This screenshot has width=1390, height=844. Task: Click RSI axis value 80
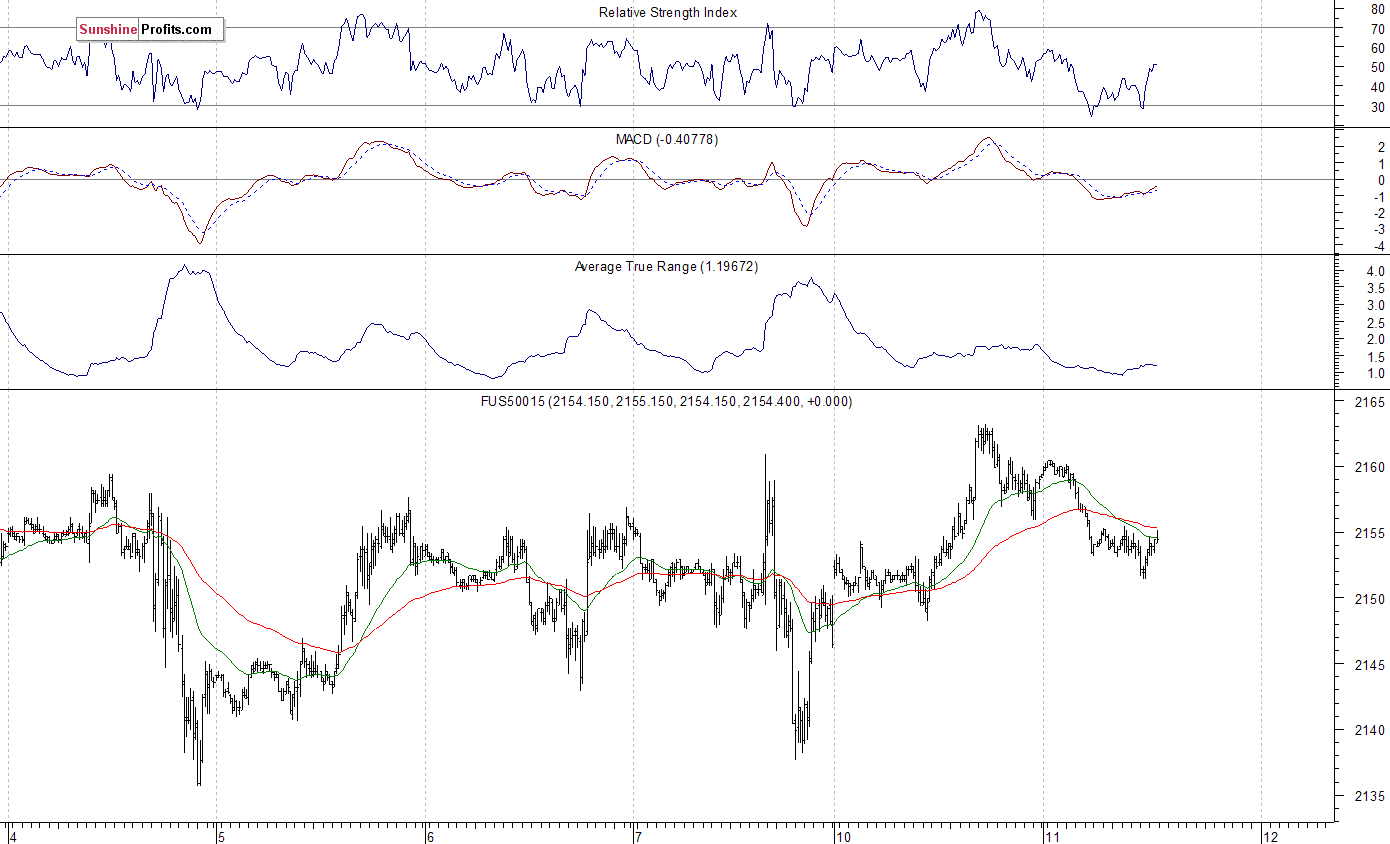point(1377,8)
